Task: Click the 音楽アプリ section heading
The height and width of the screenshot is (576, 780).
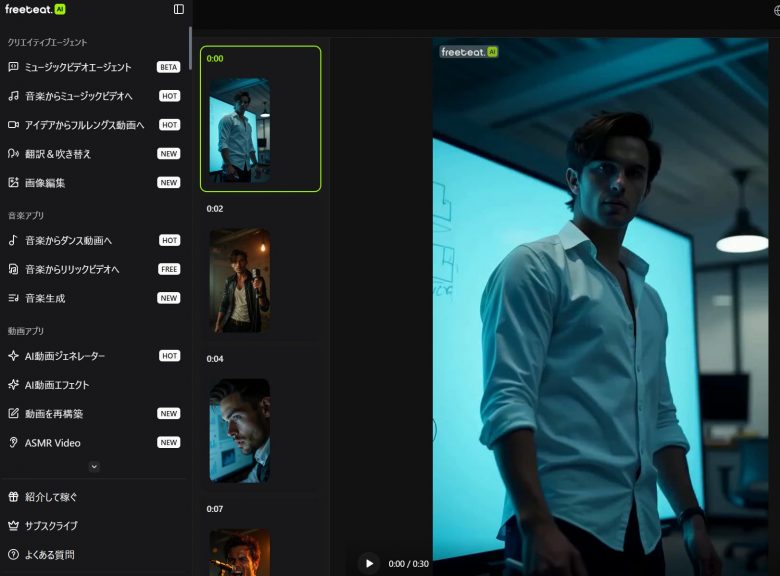Action: (x=26, y=215)
